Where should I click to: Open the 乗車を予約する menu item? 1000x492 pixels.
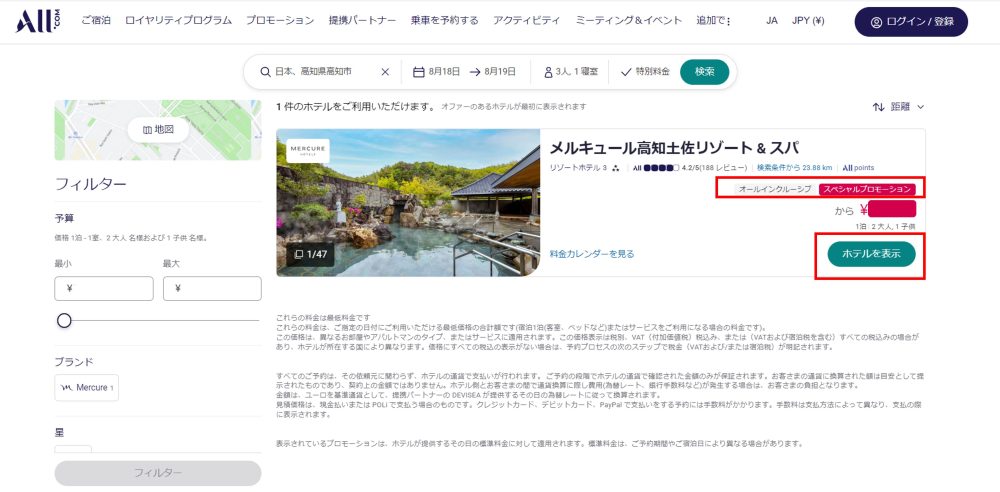click(x=445, y=21)
